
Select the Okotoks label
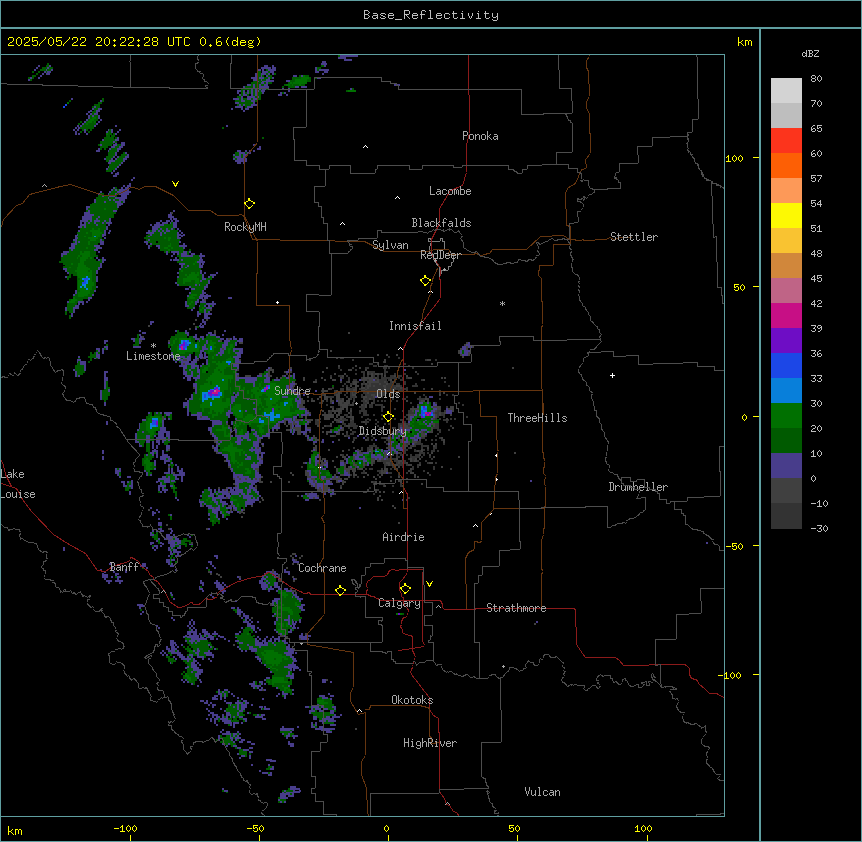(x=412, y=700)
